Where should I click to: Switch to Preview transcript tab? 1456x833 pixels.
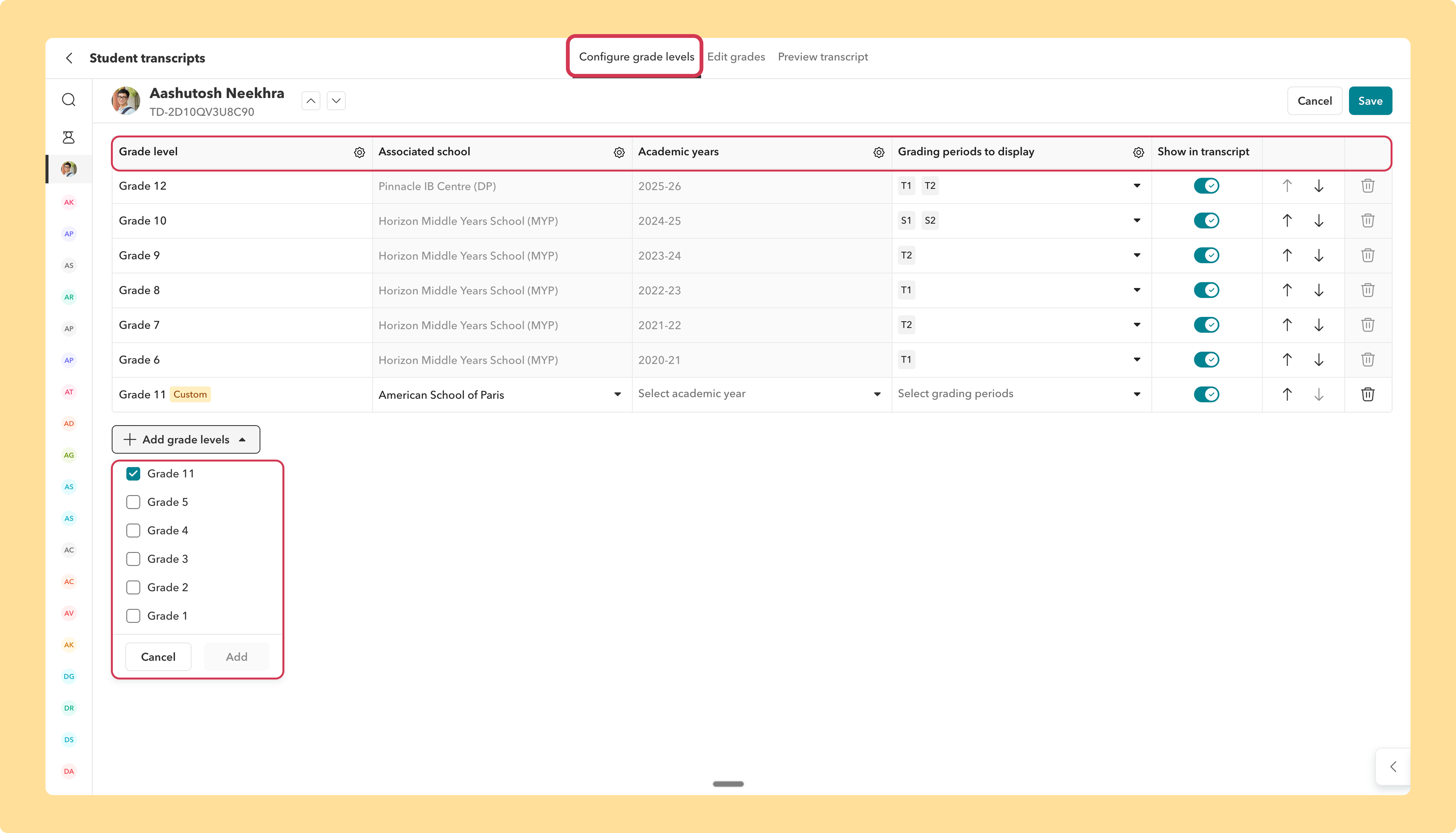tap(823, 57)
